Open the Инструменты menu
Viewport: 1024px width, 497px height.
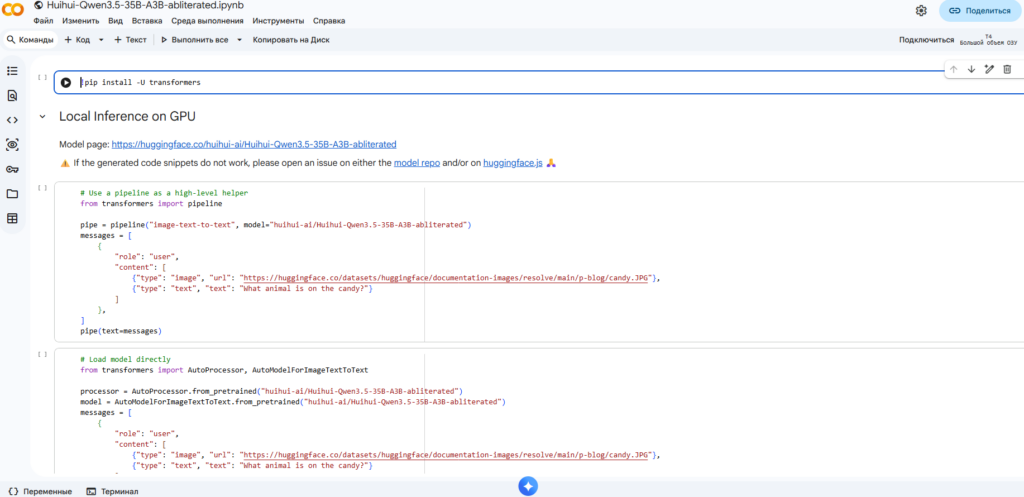tap(278, 21)
